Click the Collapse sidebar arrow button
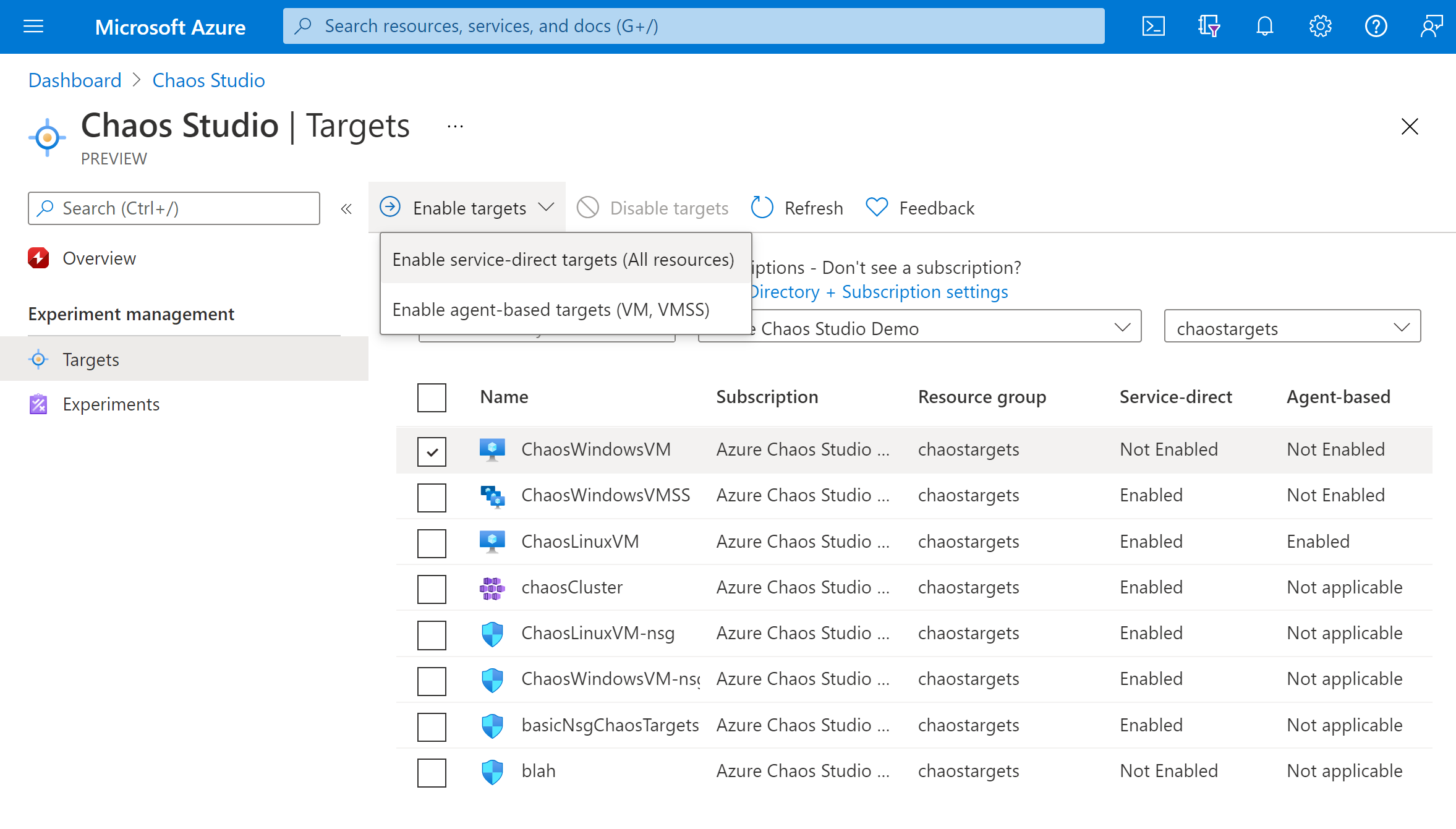This screenshot has width=1456, height=829. (x=346, y=209)
